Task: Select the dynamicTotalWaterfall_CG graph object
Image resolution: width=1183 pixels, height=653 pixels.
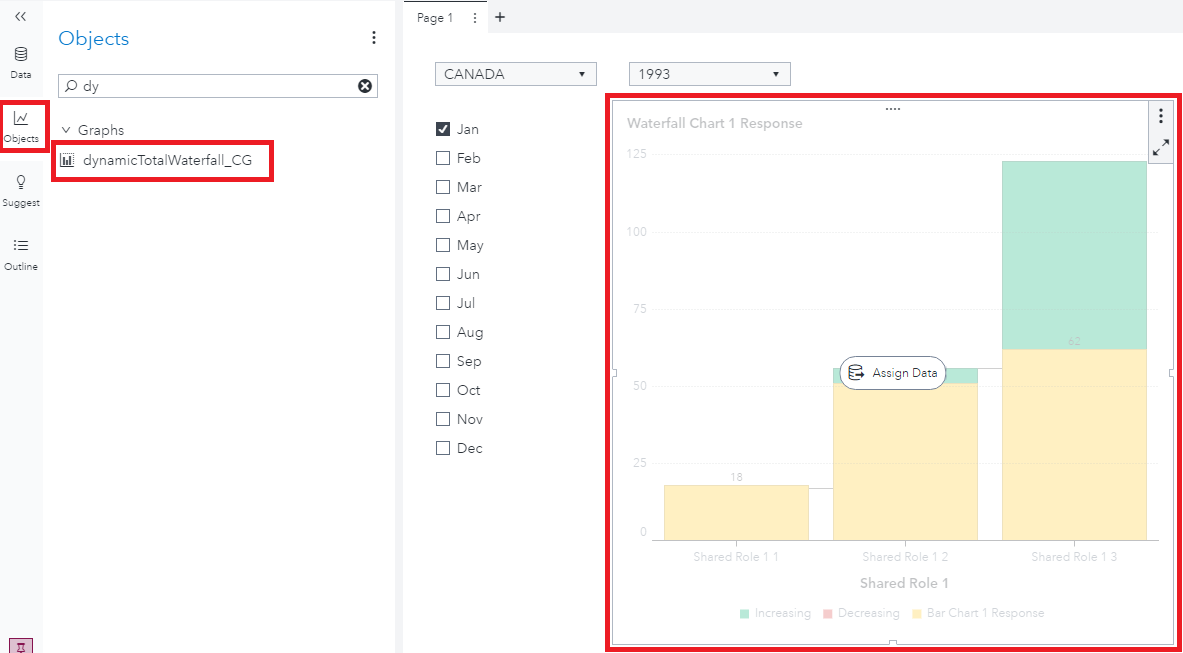Action: point(162,160)
